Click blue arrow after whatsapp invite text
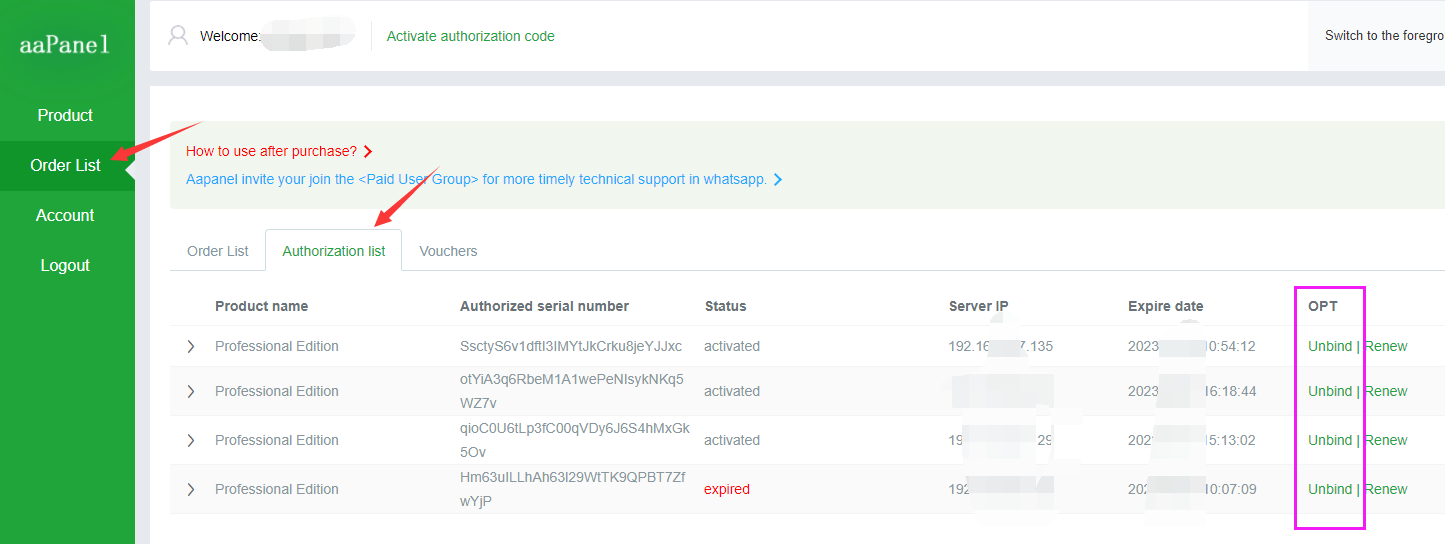 coord(778,180)
